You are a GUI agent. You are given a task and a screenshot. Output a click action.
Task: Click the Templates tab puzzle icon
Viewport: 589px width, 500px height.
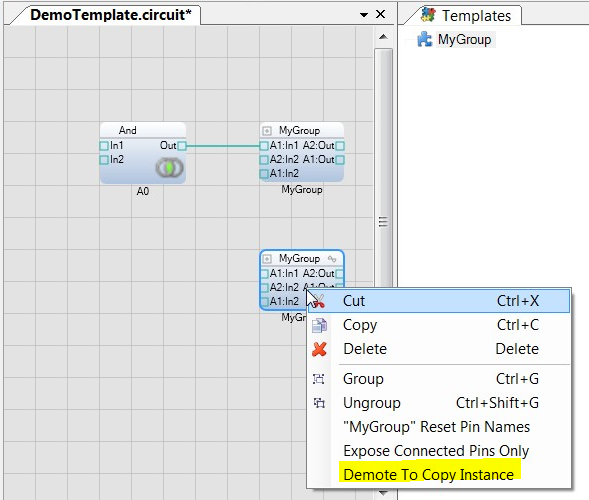tap(428, 15)
